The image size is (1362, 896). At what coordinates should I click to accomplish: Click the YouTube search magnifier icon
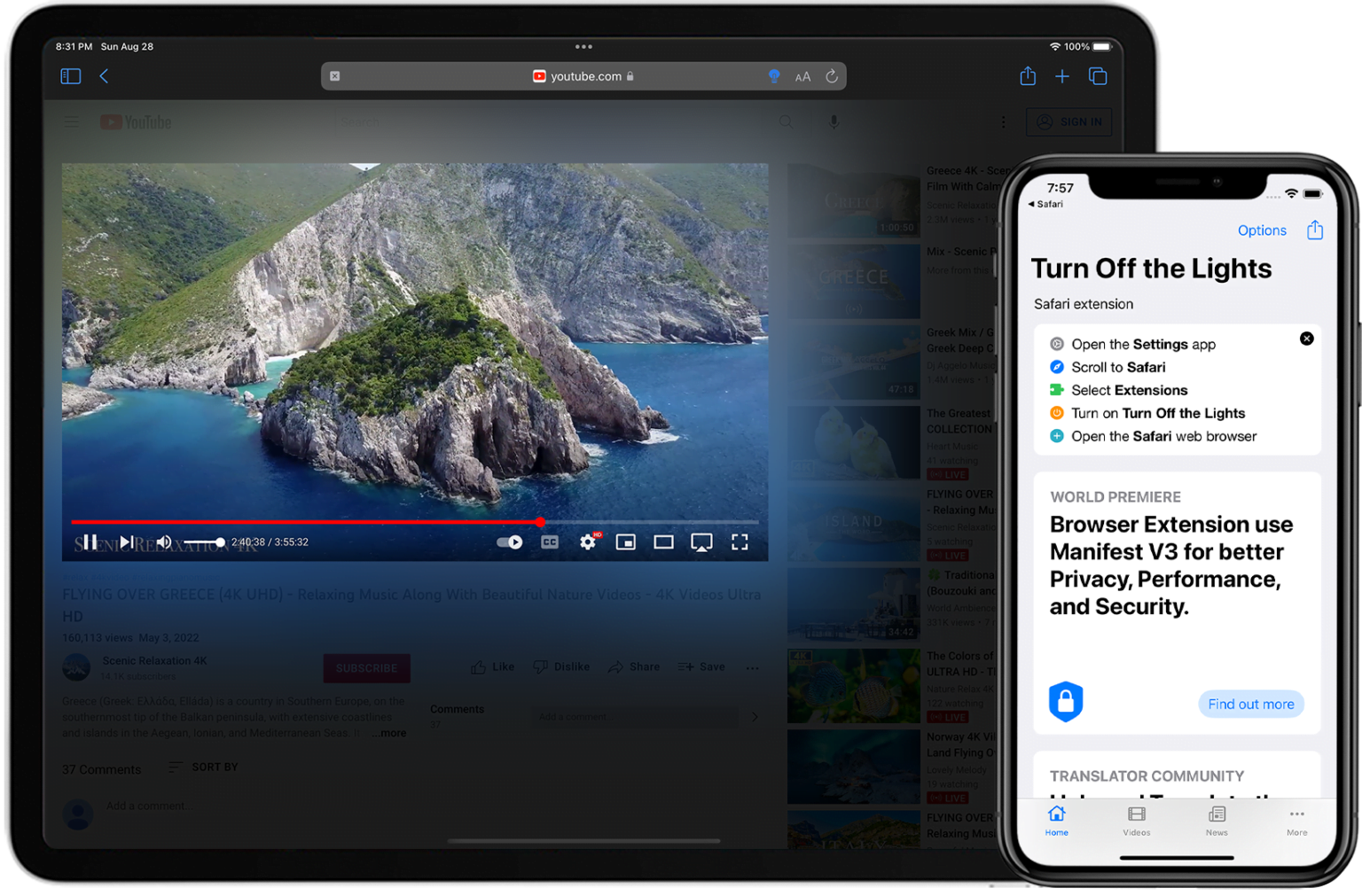point(786,122)
